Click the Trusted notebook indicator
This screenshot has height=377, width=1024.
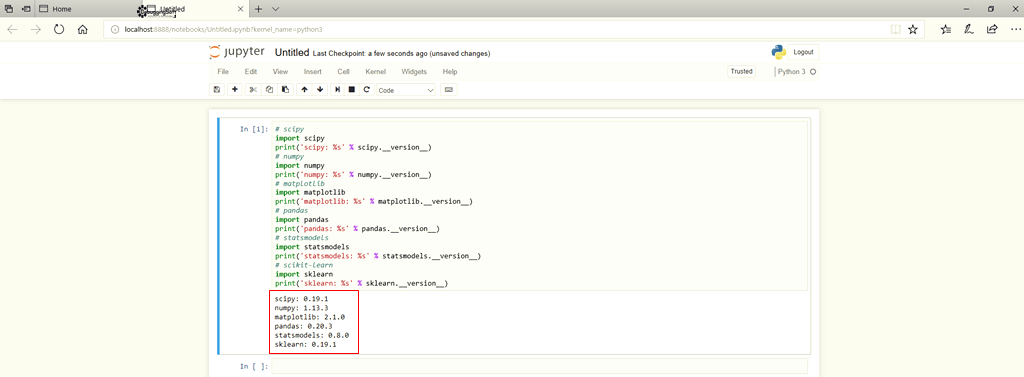pos(741,72)
